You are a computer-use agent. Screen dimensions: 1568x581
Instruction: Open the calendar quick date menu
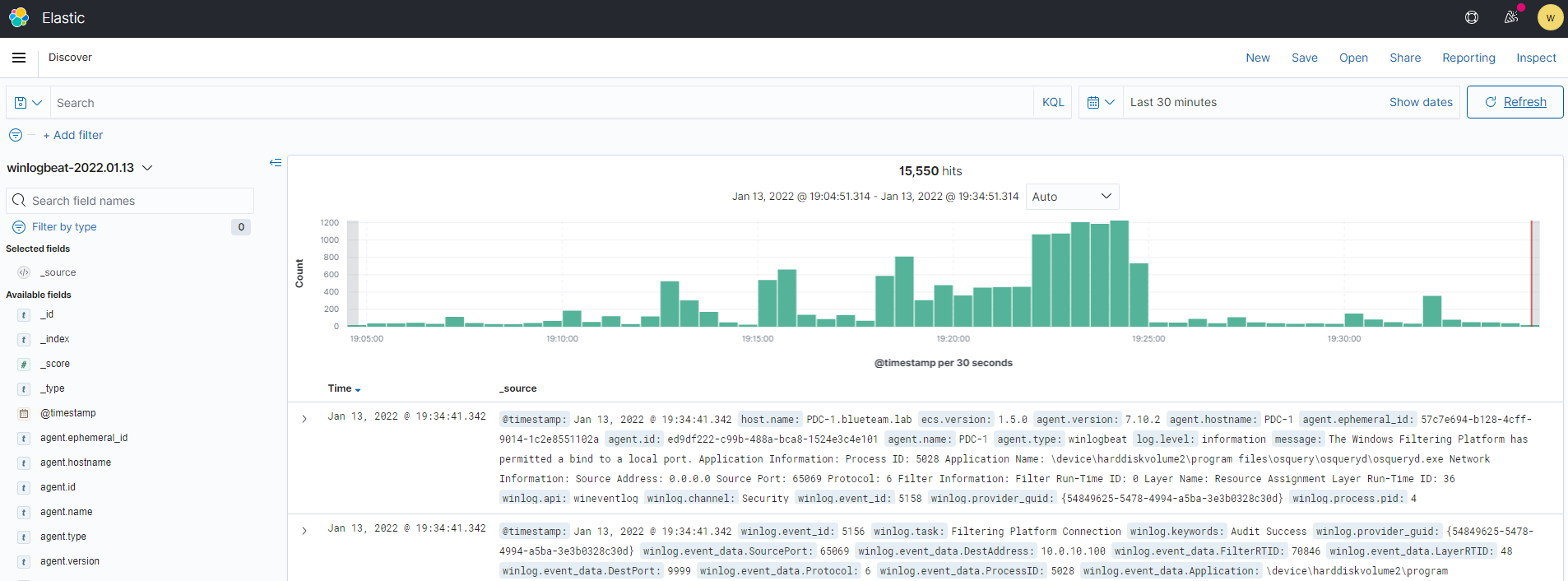coord(1101,103)
